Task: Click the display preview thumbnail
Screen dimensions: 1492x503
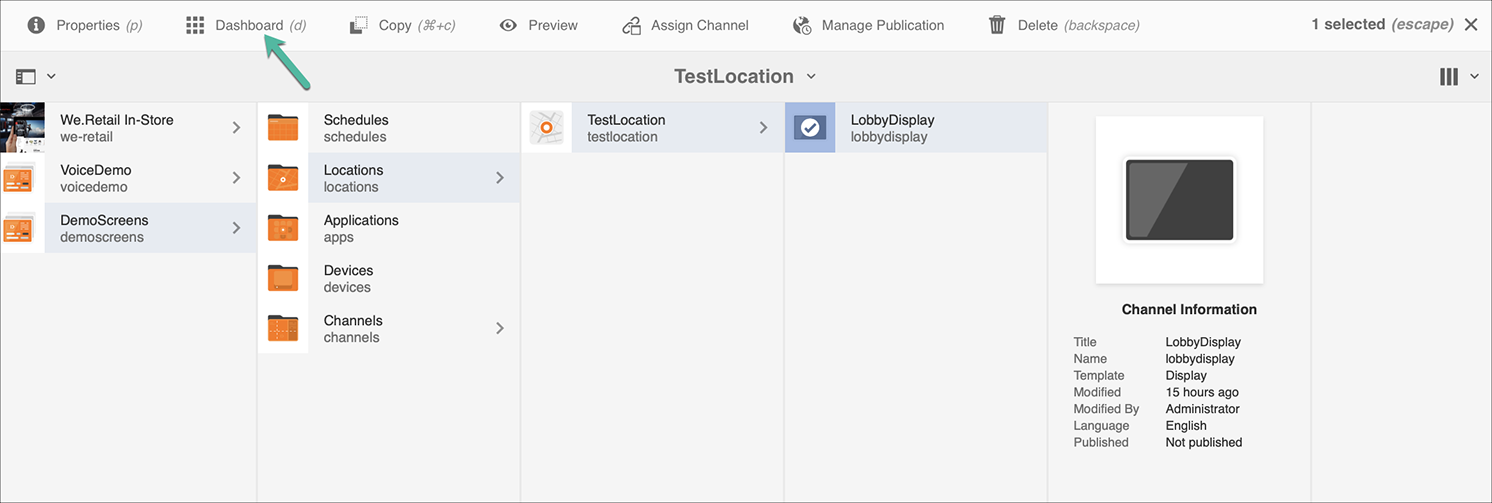Action: 1179,199
